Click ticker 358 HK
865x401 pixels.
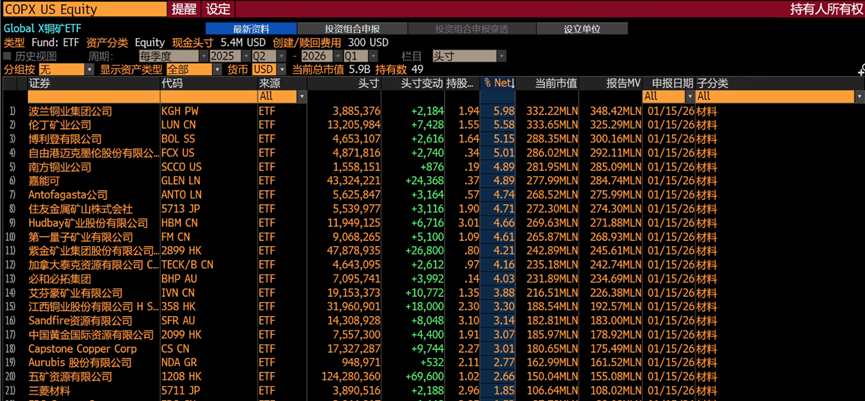[x=177, y=307]
